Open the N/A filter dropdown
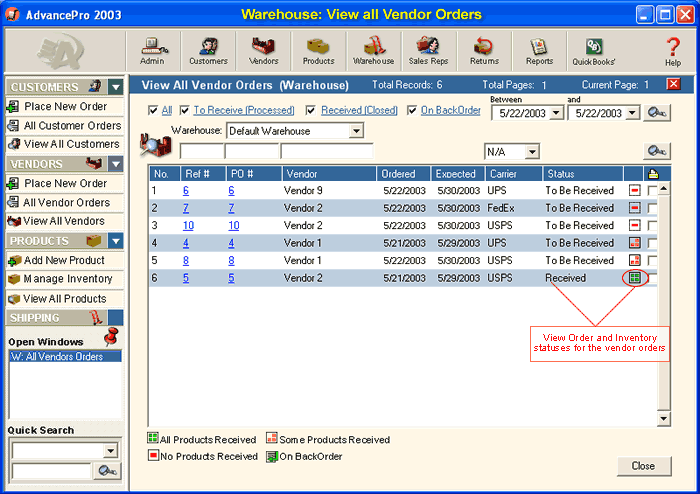The width and height of the screenshot is (700, 494). click(532, 152)
